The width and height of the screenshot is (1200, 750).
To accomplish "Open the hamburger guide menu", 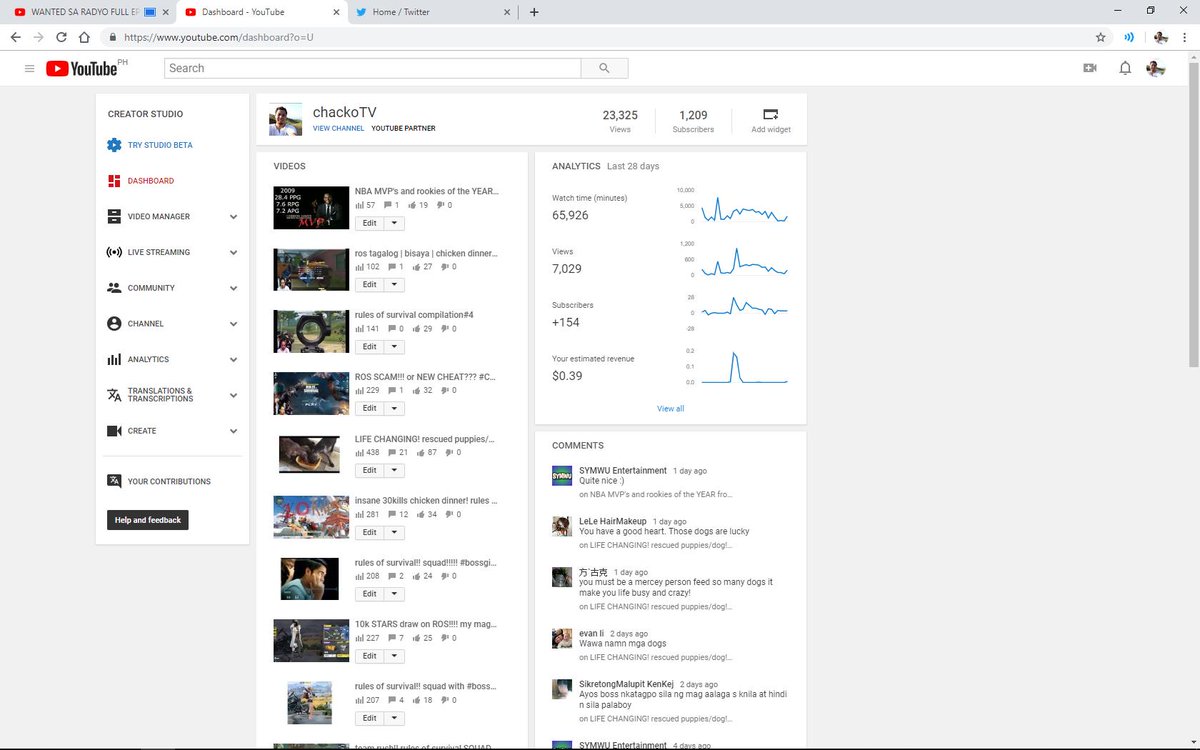I will [29, 68].
